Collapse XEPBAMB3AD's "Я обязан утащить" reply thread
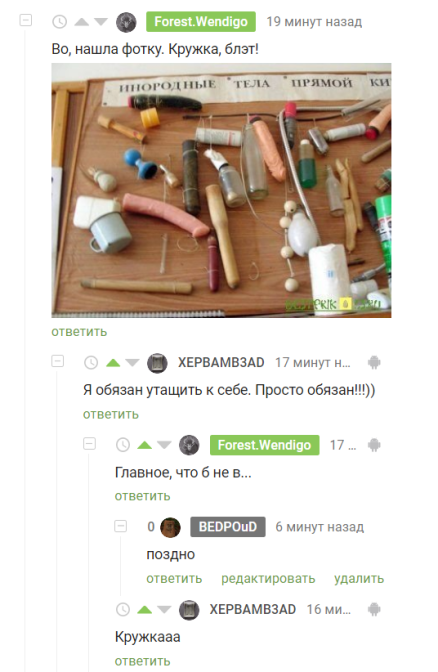 [x=58, y=361]
